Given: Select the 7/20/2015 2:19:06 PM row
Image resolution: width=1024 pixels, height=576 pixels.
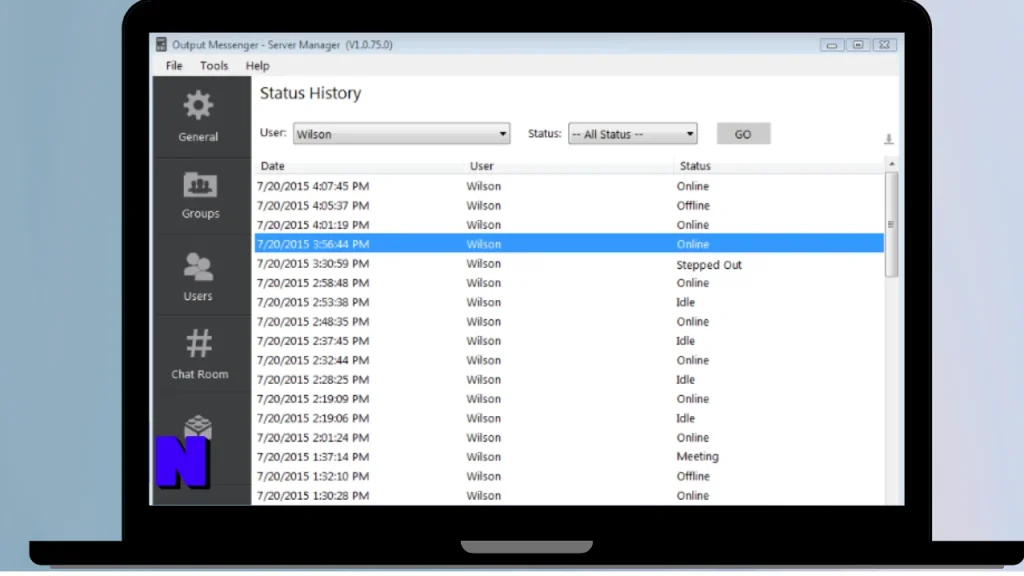Looking at the screenshot, I should point(569,418).
